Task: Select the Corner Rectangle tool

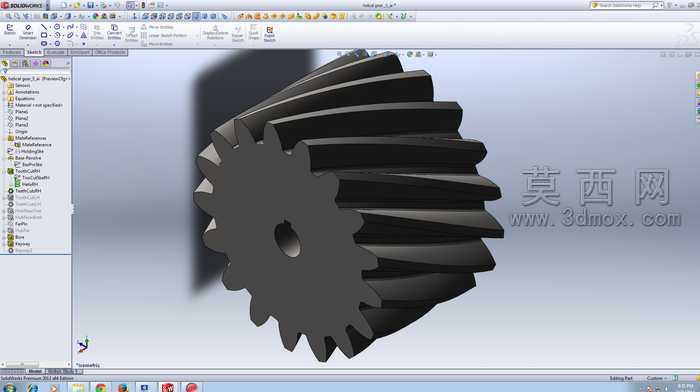Action: [x=44, y=35]
